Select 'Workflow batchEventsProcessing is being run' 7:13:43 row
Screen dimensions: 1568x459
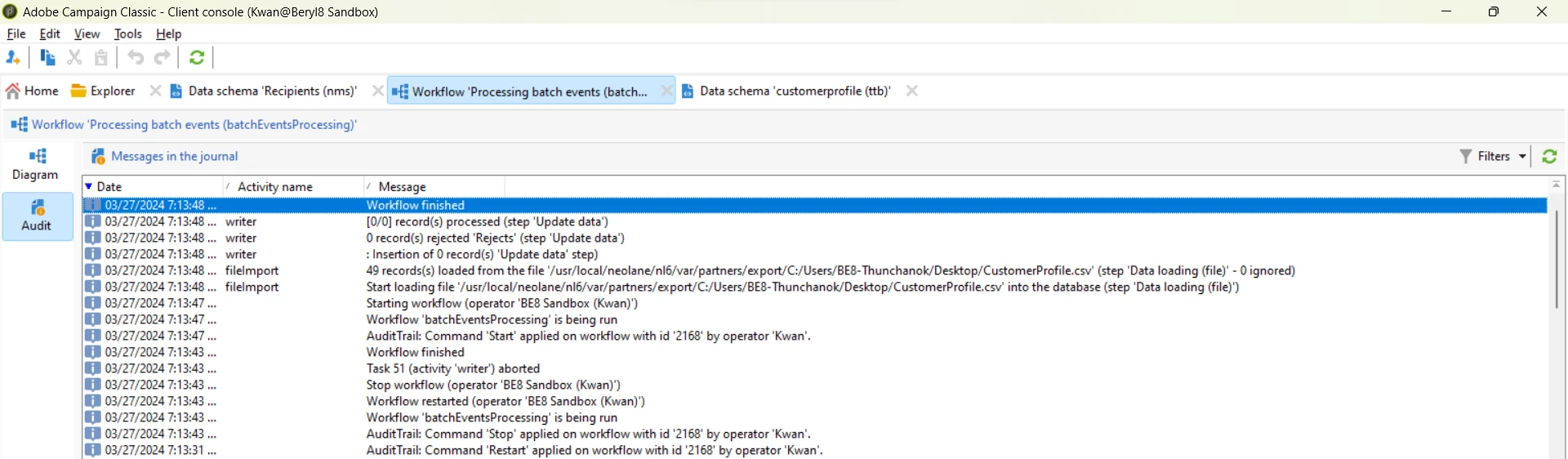(815, 417)
